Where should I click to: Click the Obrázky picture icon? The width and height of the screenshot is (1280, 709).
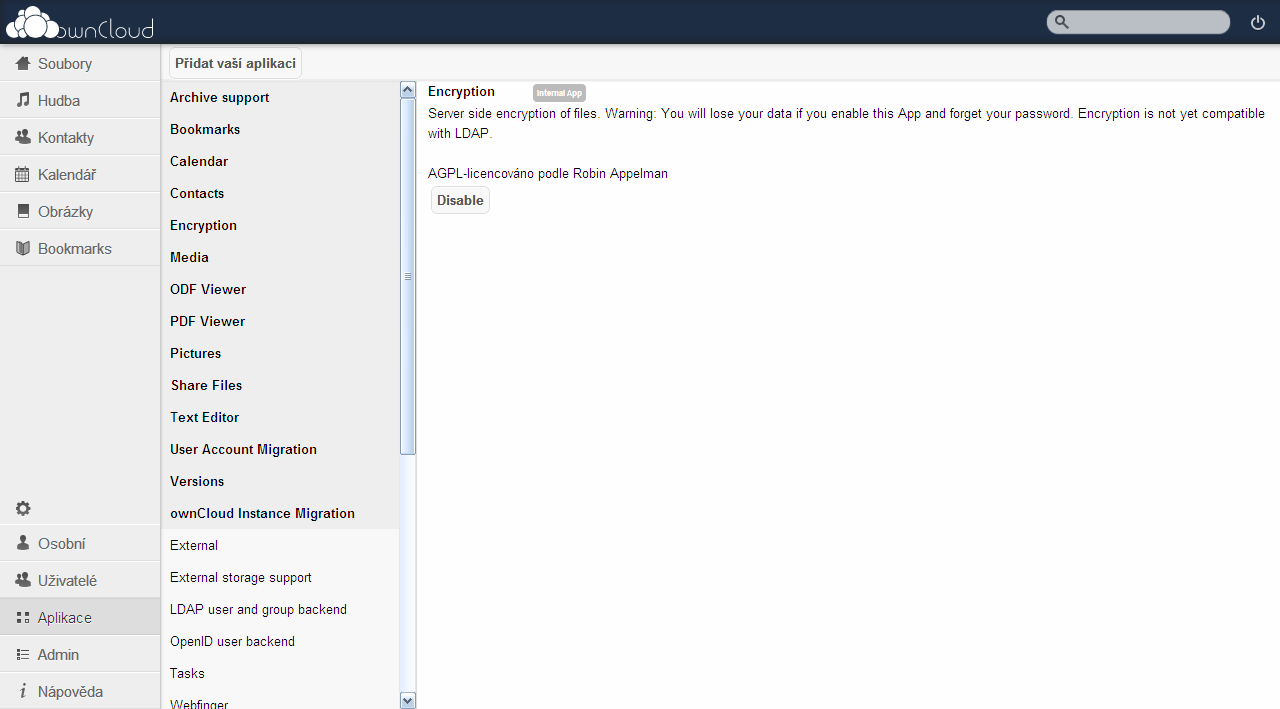point(23,212)
